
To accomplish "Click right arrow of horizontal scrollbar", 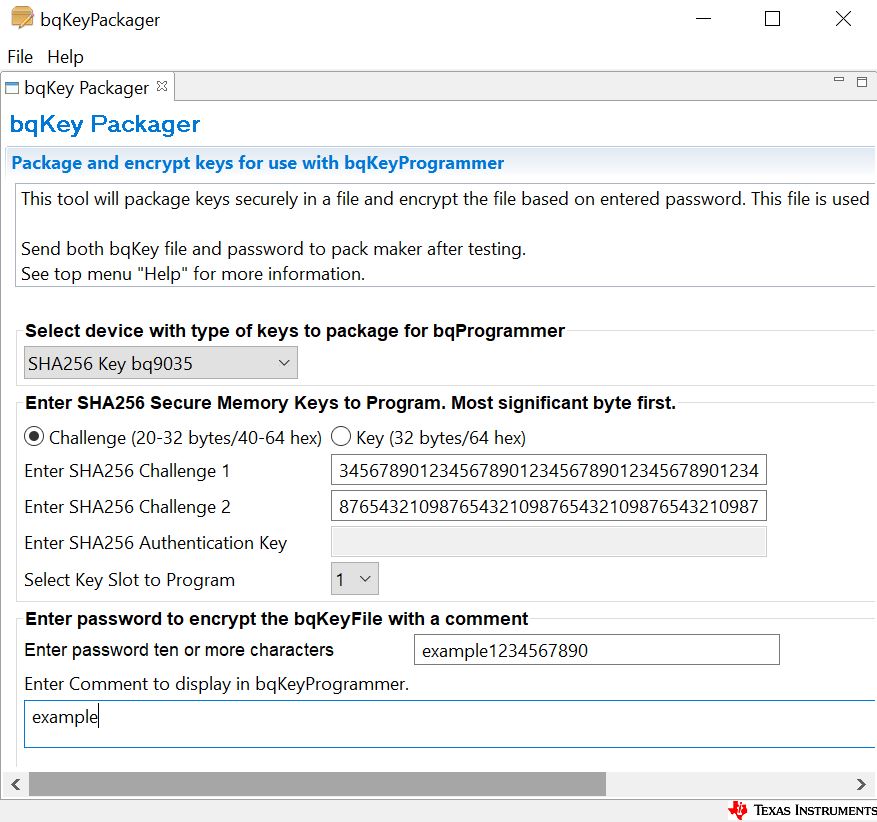I will click(861, 784).
